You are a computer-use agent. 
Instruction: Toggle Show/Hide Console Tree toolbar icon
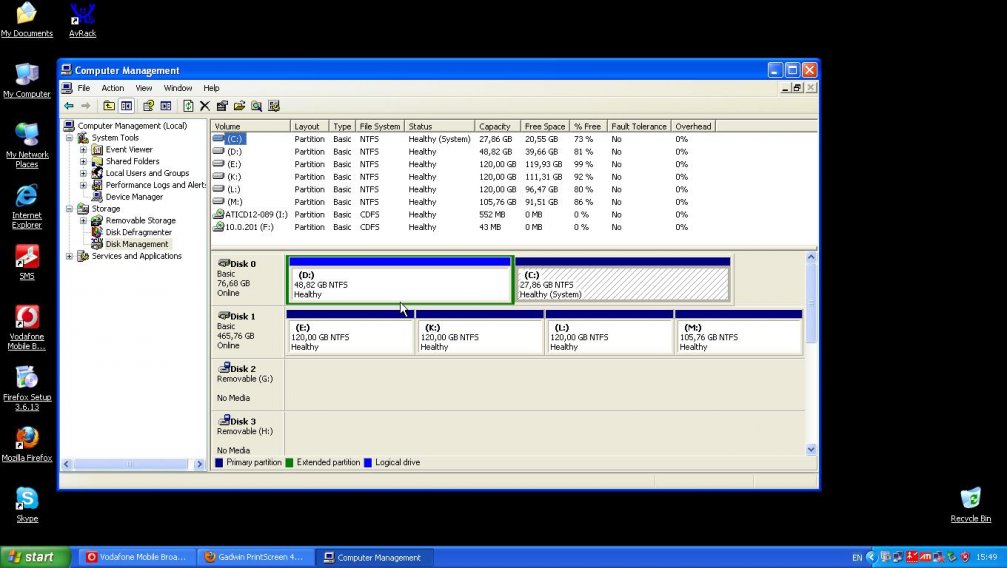click(x=127, y=106)
